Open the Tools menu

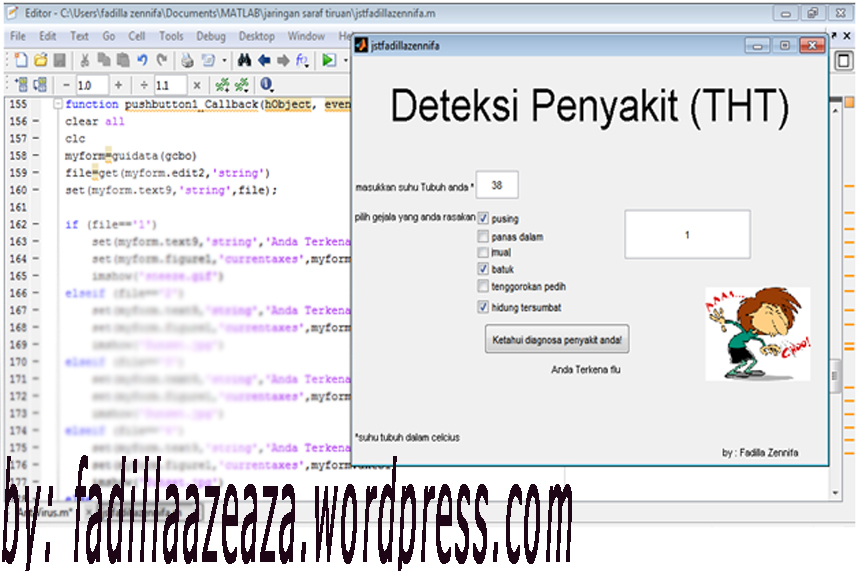(171, 36)
